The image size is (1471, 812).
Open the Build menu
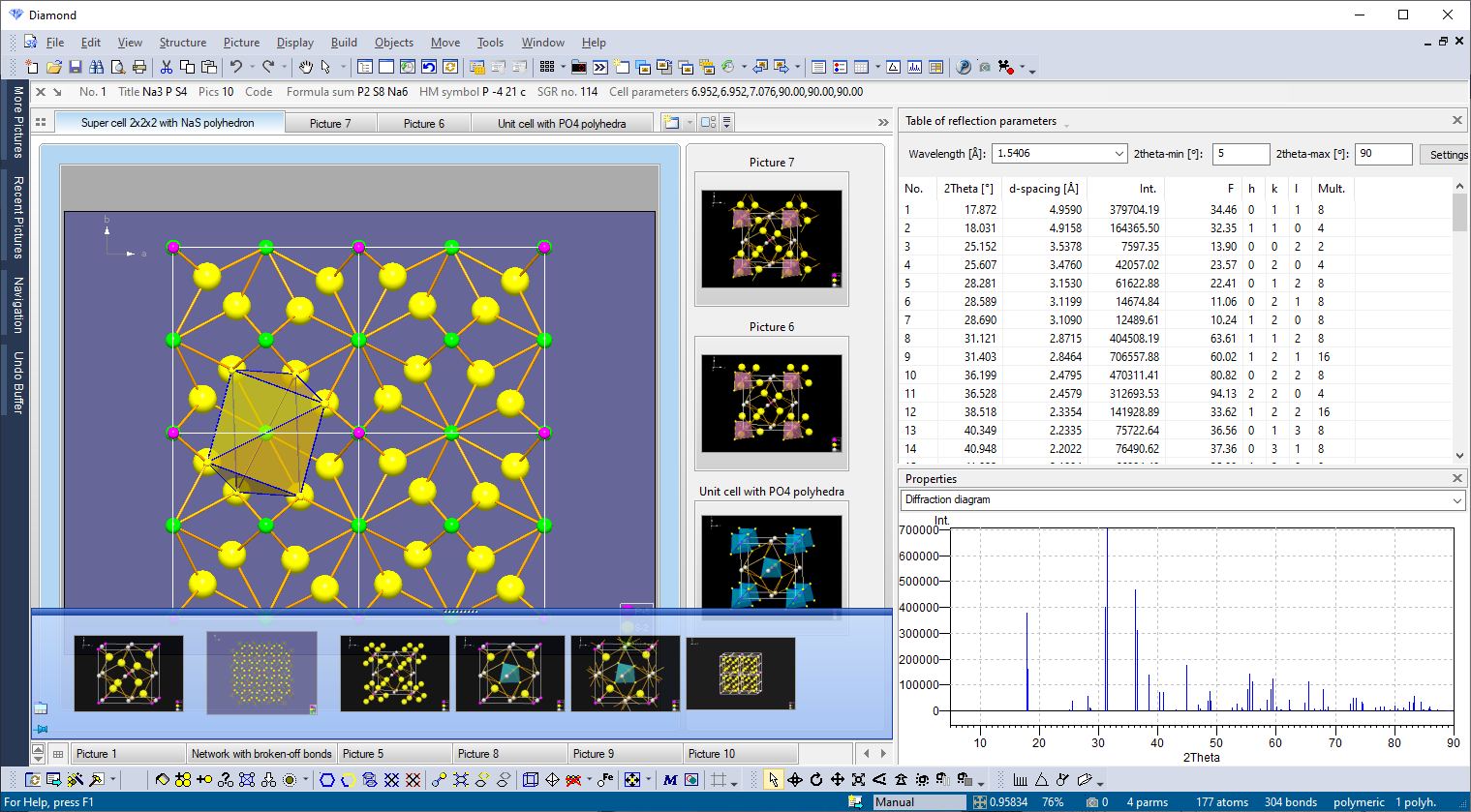(344, 42)
